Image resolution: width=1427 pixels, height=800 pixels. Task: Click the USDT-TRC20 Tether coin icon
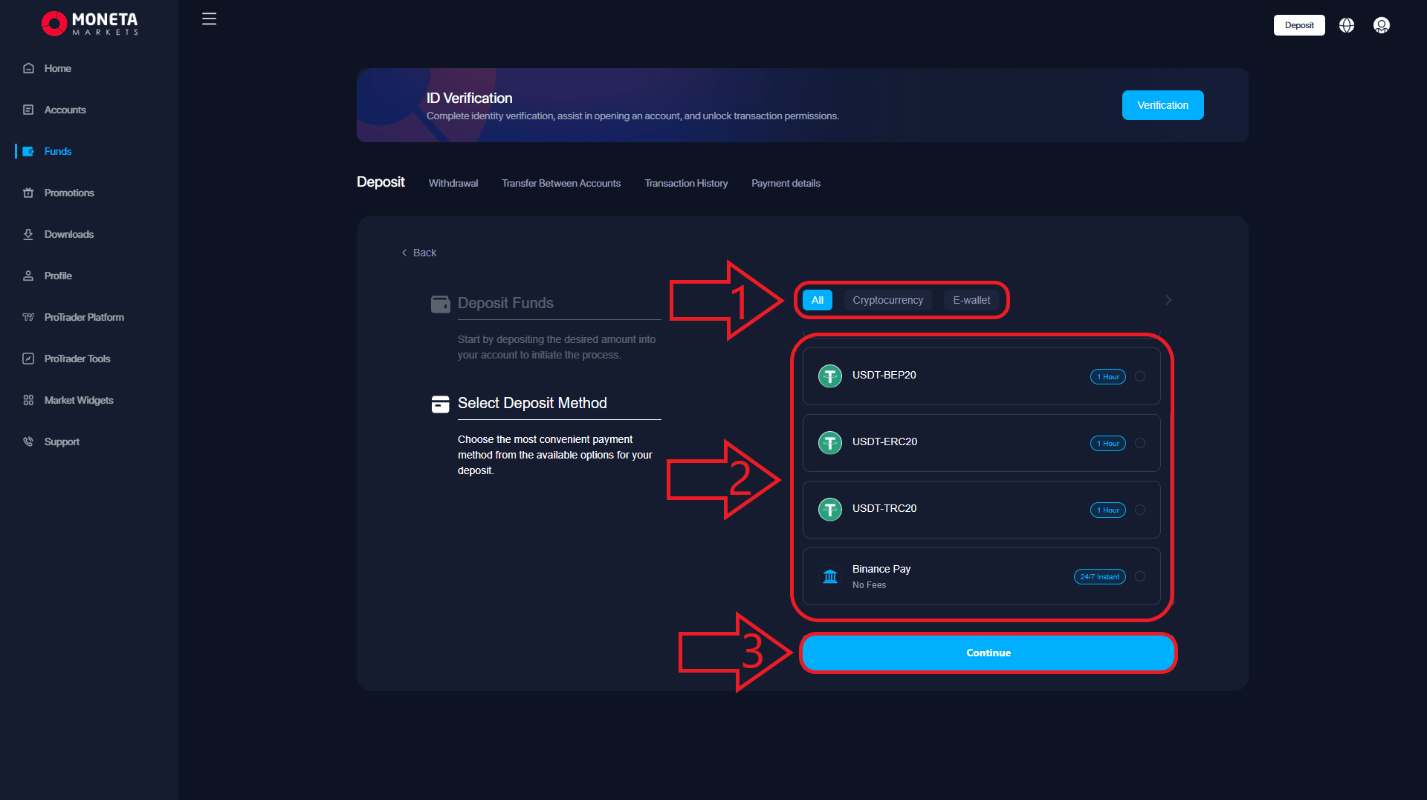830,509
